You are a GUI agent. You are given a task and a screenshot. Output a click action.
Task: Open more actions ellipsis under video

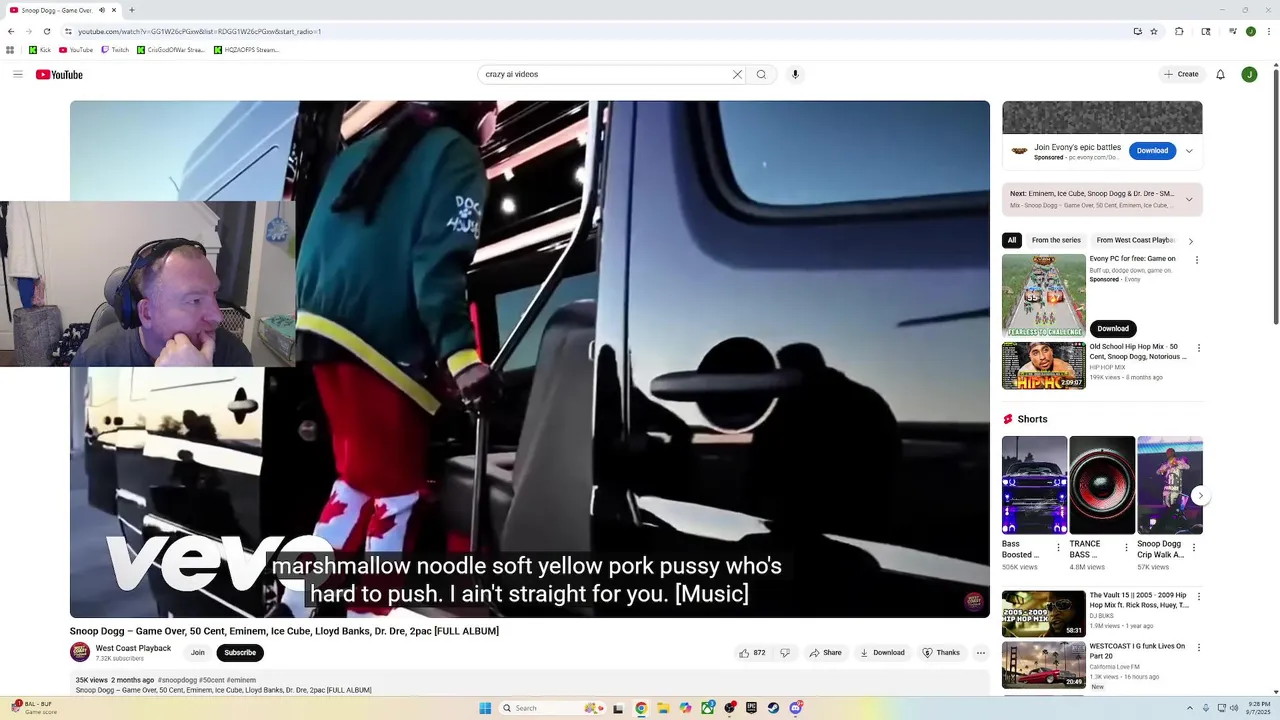pyautogui.click(x=980, y=653)
